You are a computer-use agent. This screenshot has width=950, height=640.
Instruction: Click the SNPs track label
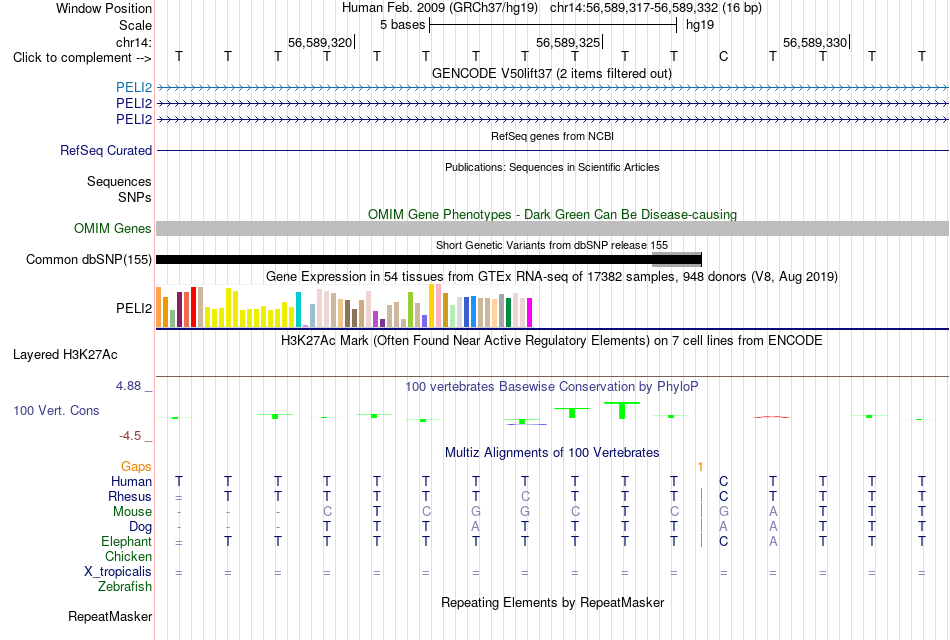pyautogui.click(x=135, y=197)
